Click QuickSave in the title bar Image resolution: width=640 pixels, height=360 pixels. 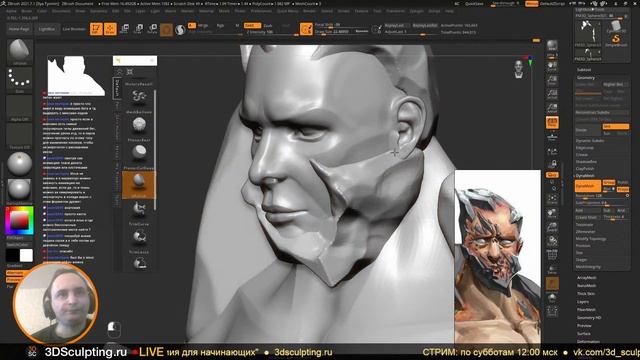pyautogui.click(x=474, y=4)
